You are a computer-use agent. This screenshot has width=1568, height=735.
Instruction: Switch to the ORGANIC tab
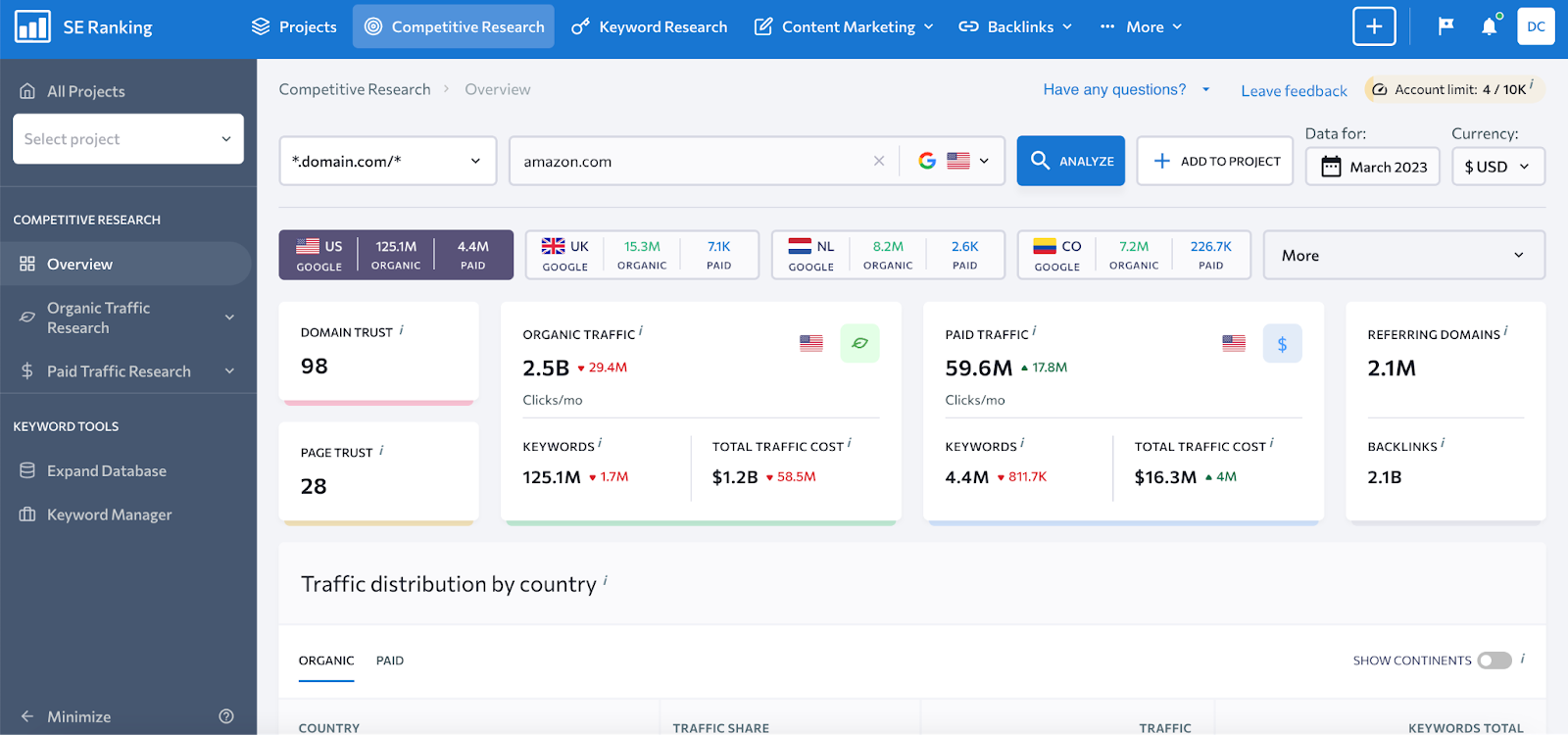[326, 661]
